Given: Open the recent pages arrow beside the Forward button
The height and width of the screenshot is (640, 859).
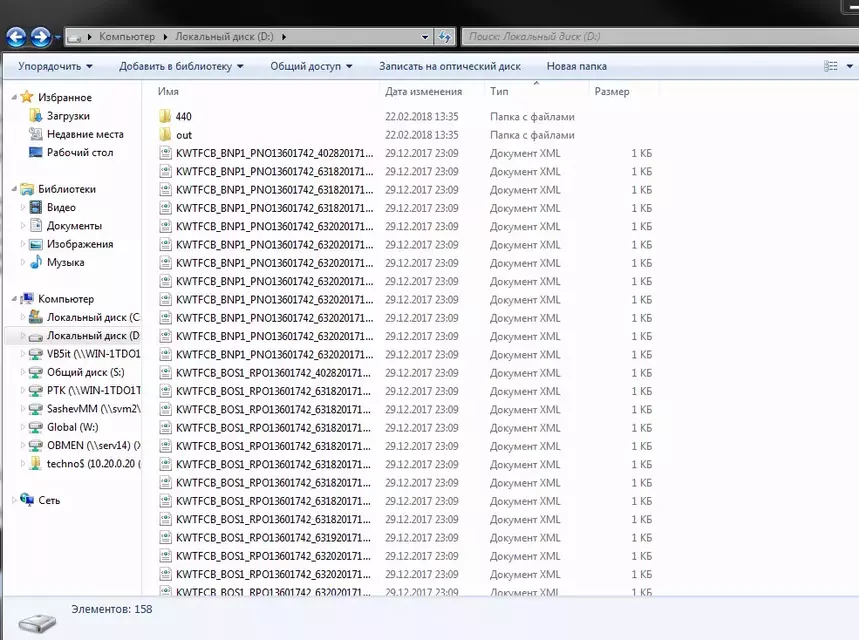Looking at the screenshot, I should tap(58, 37).
